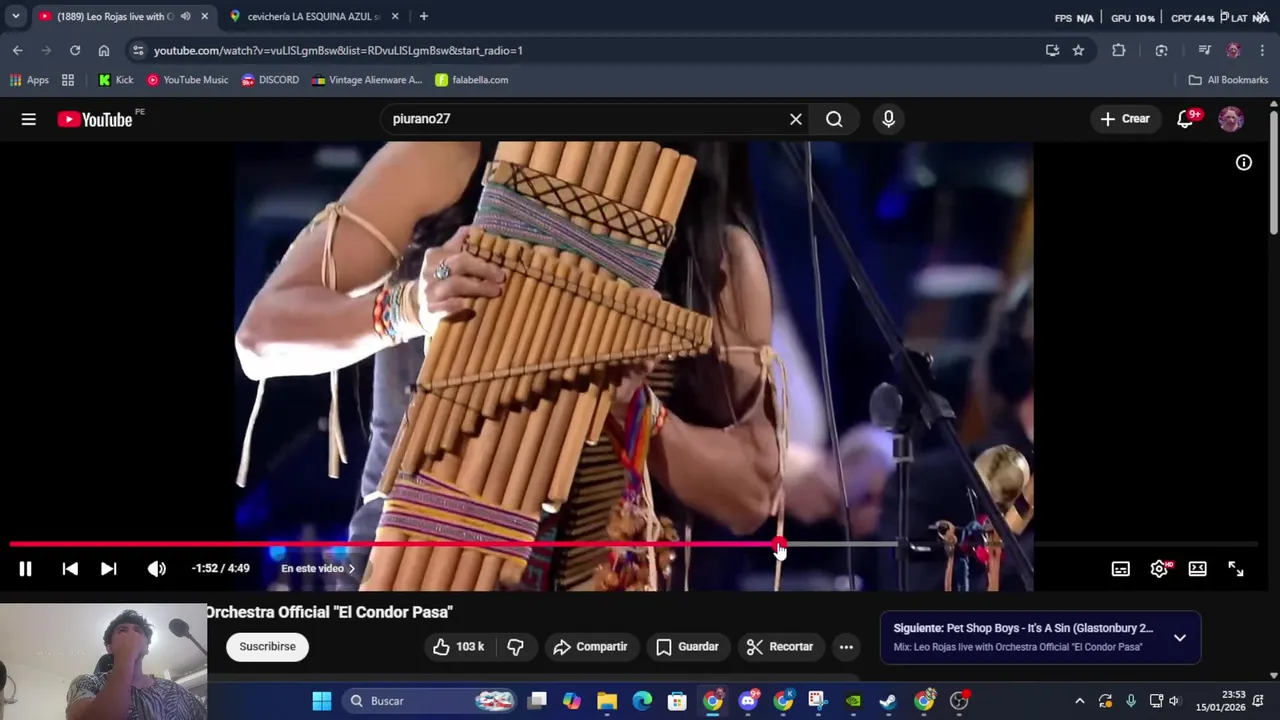Run the YouTube search
Image resolution: width=1280 pixels, height=720 pixels.
834,119
